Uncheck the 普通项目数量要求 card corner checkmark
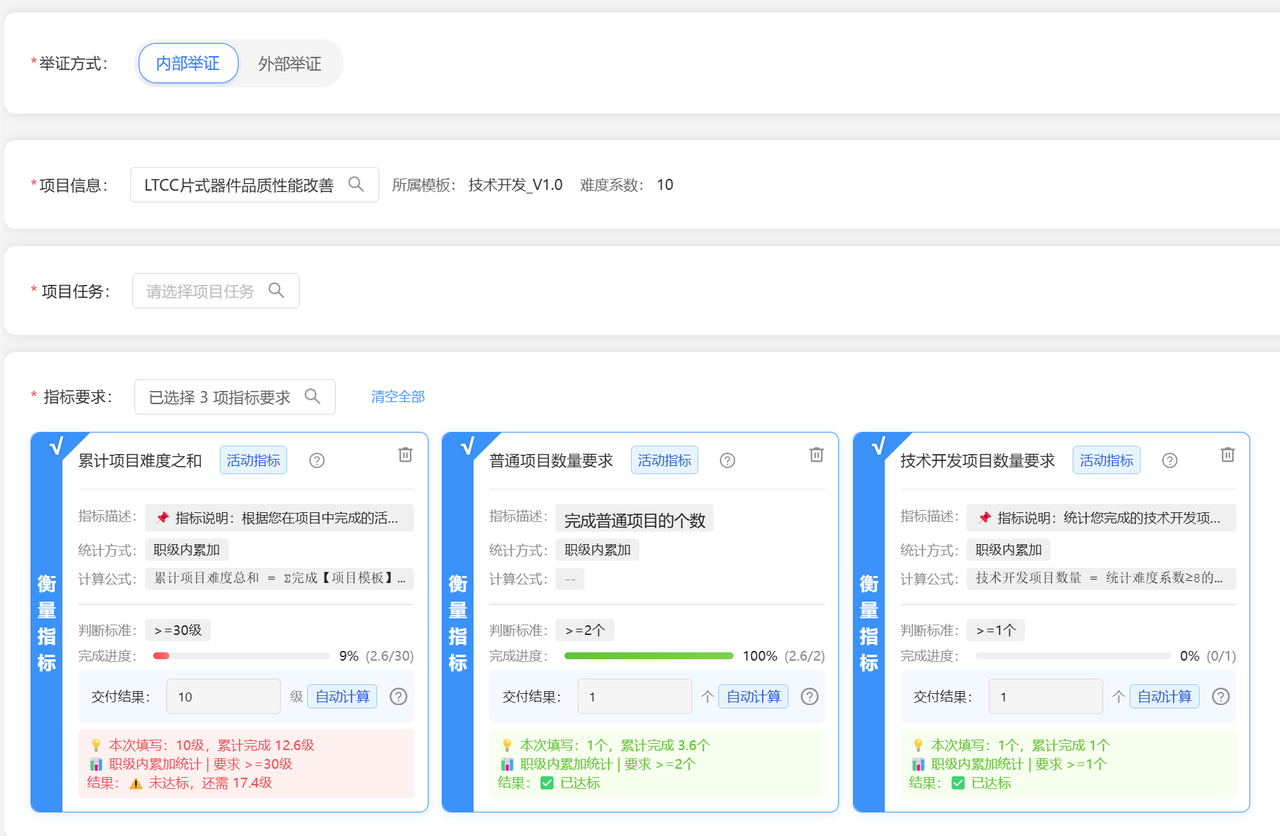This screenshot has width=1280, height=836. point(469,447)
